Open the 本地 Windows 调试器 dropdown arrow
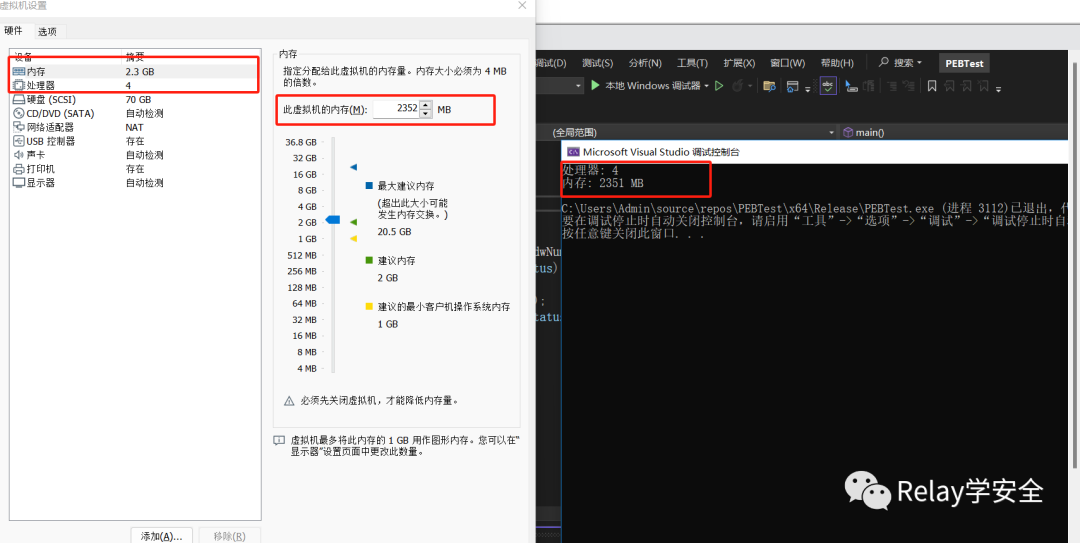This screenshot has height=543, width=1080. 707,86
